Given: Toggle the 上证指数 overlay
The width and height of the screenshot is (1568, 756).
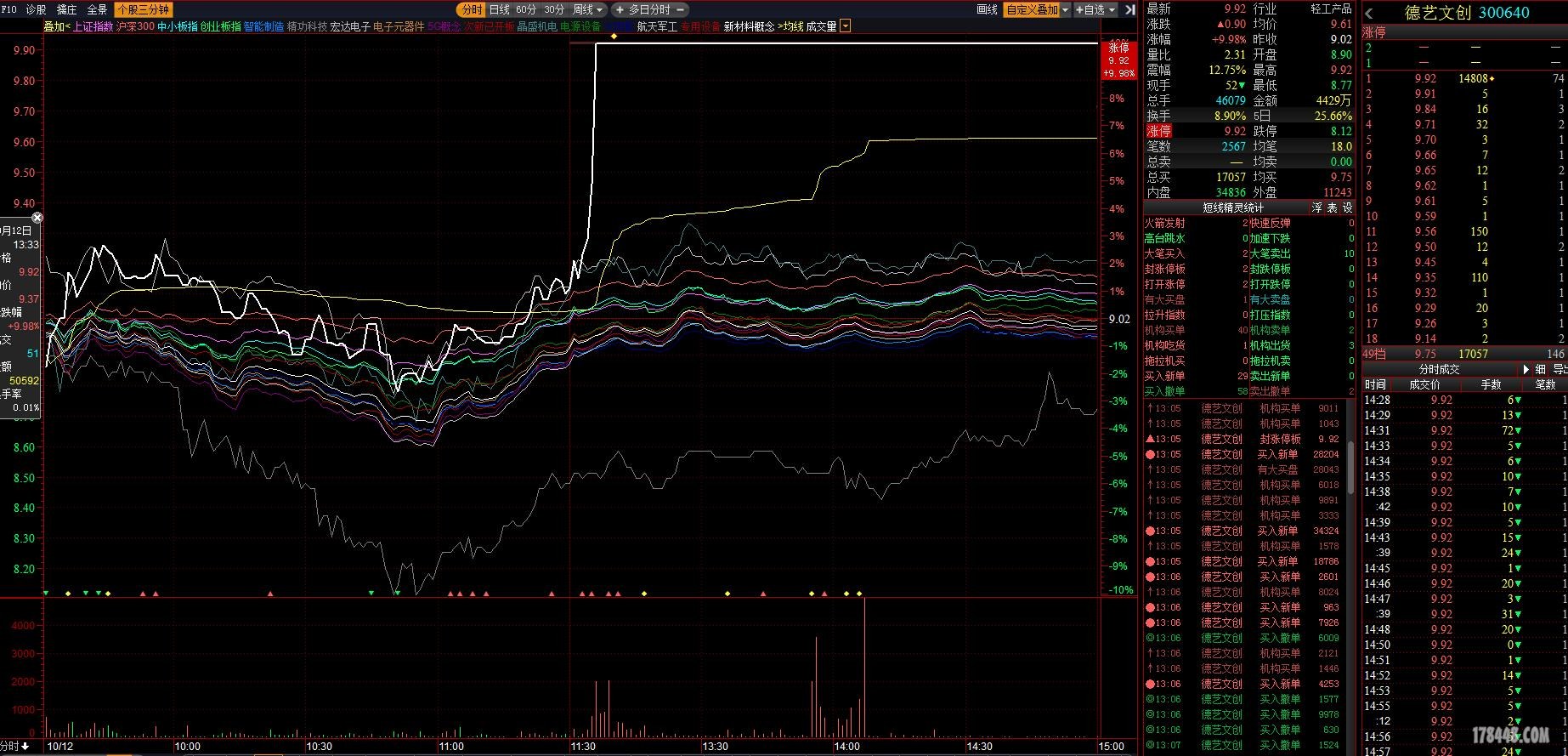Looking at the screenshot, I should (93, 26).
